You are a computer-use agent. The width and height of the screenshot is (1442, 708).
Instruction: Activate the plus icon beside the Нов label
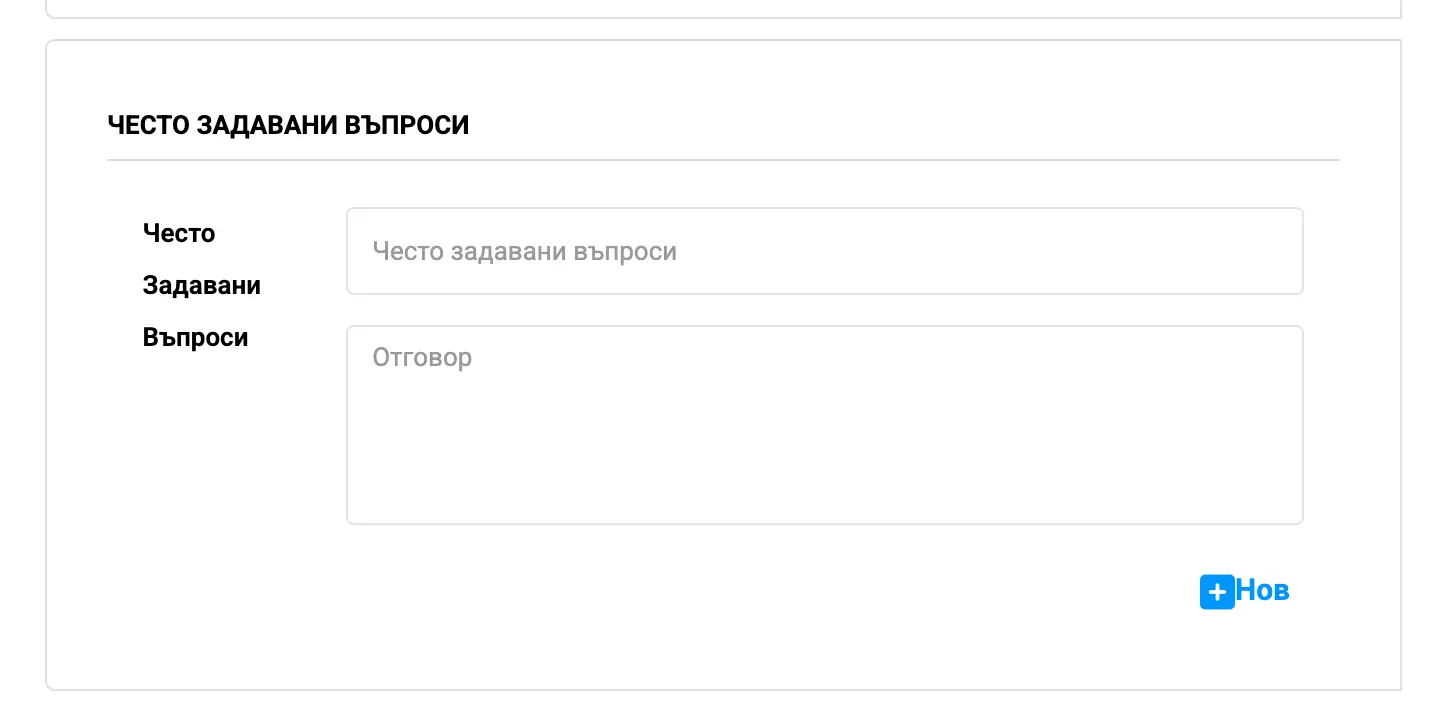click(1216, 591)
